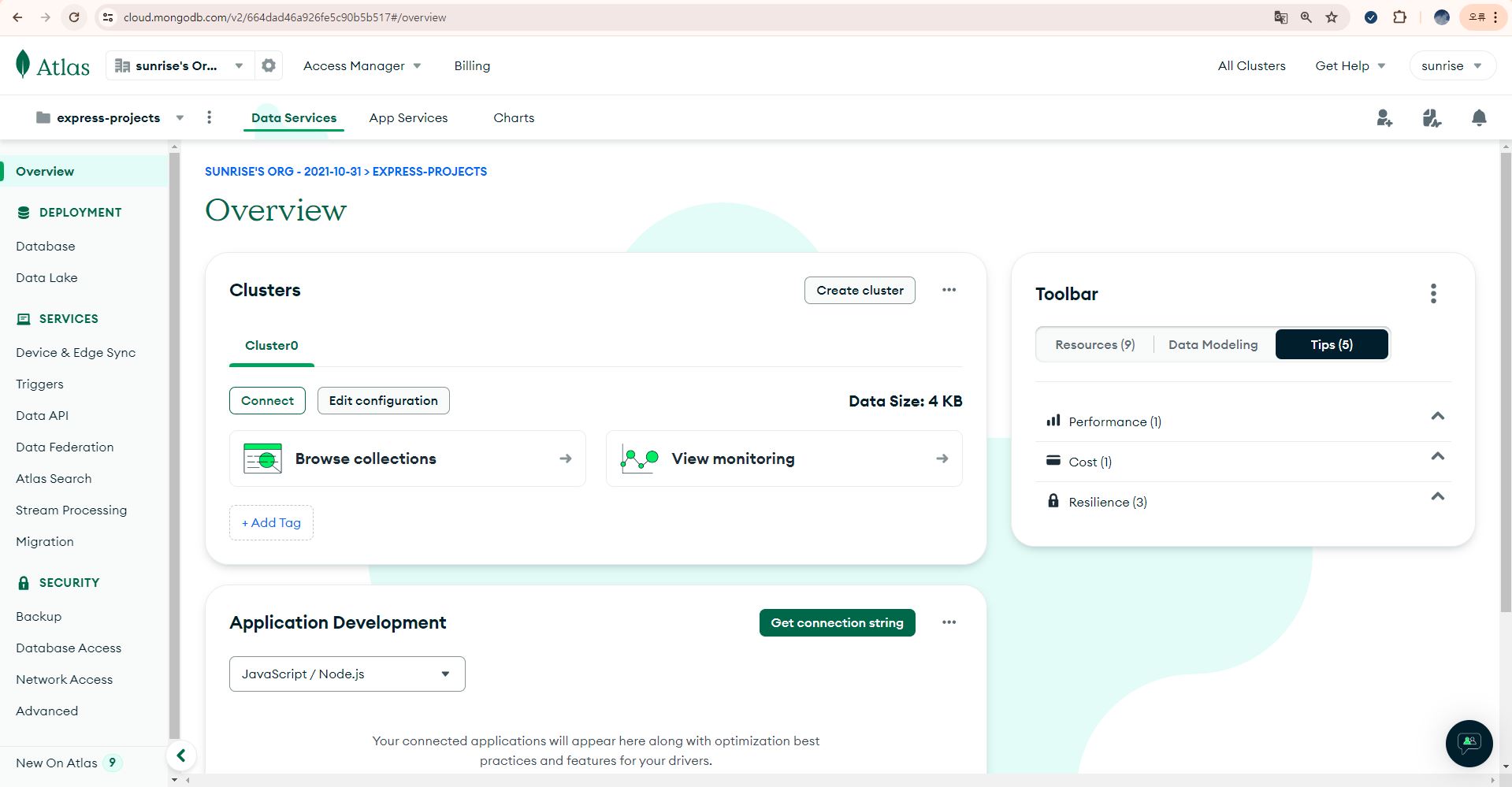Open the support chat bubble
This screenshot has width=1512, height=787.
1469,743
